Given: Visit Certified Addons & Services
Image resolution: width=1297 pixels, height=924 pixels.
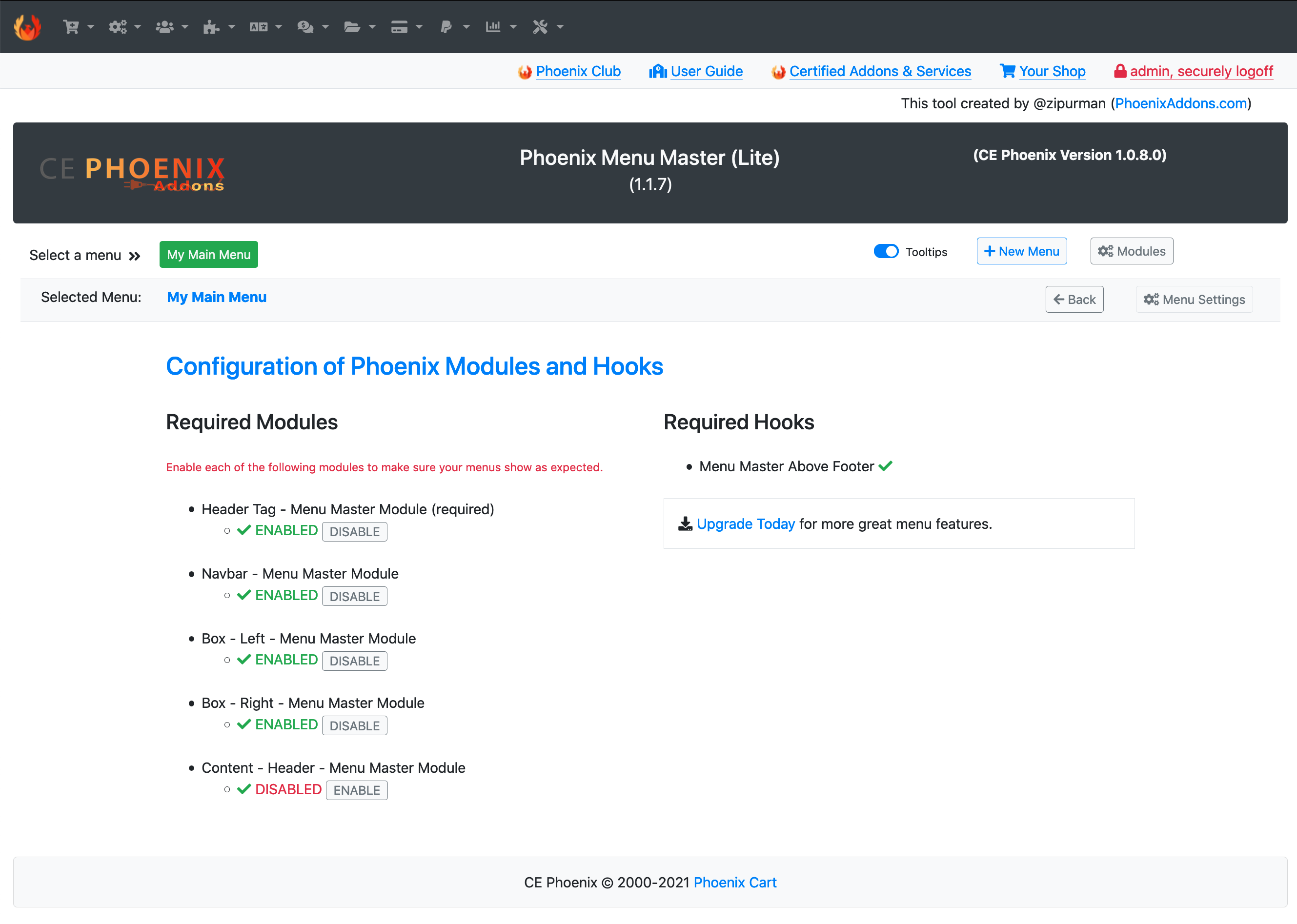Looking at the screenshot, I should coord(880,71).
